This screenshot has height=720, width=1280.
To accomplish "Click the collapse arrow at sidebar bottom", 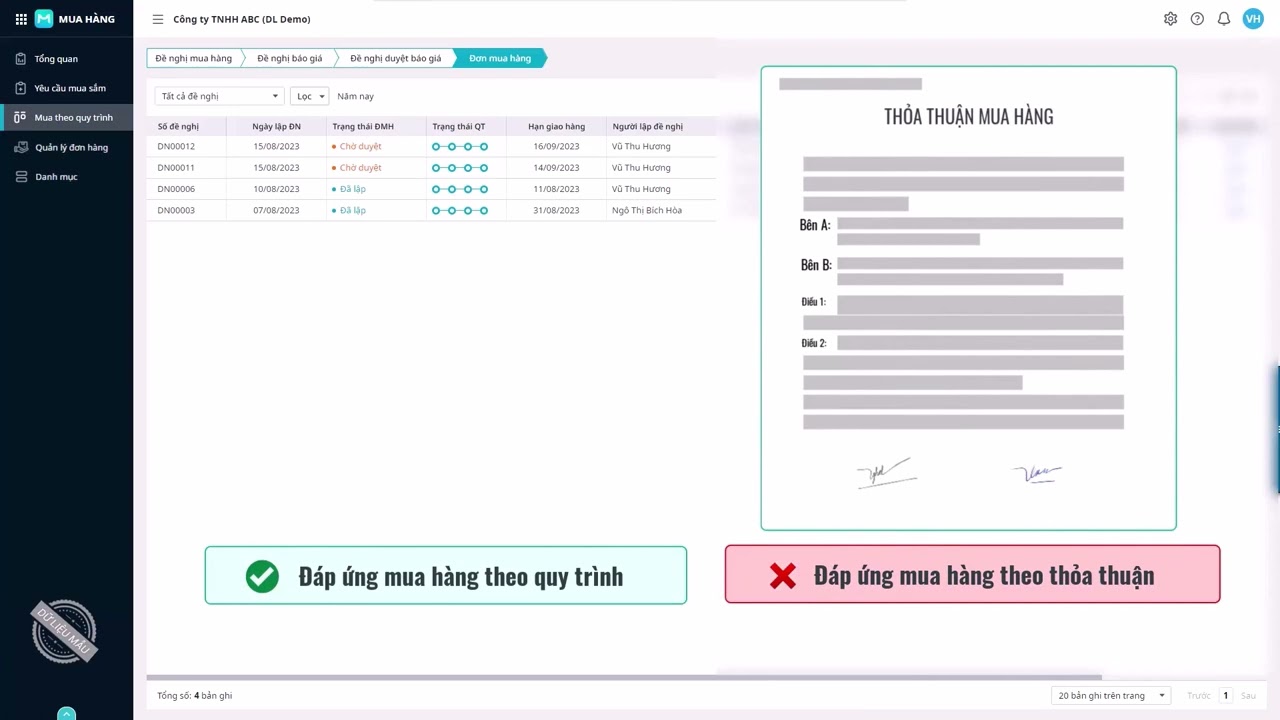I will coord(66,714).
